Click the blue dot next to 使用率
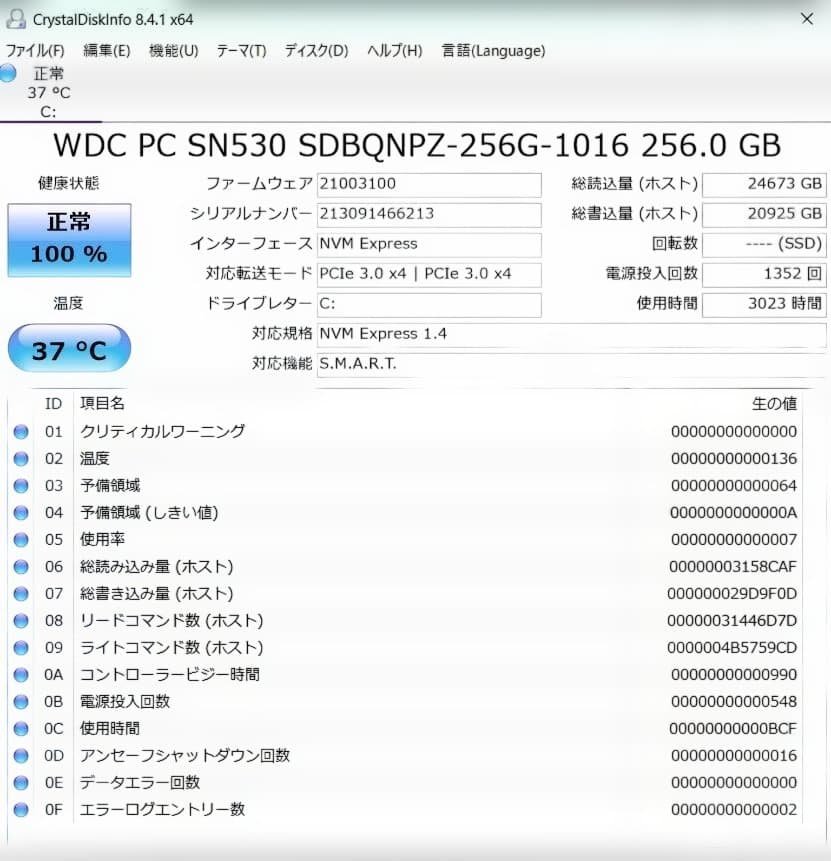 22,539
